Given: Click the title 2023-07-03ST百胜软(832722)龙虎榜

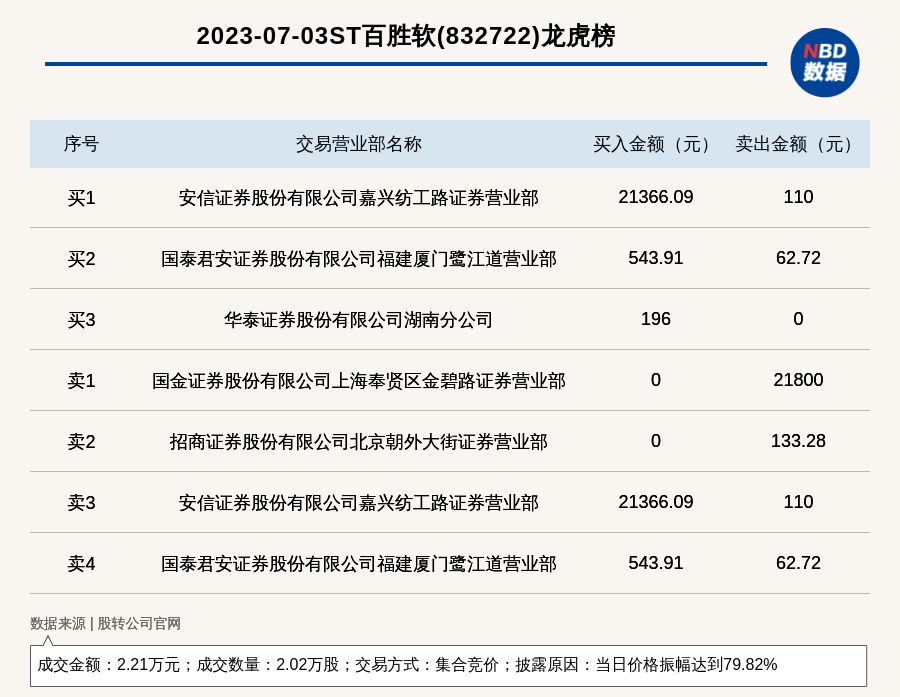Looking at the screenshot, I should coord(406,36).
